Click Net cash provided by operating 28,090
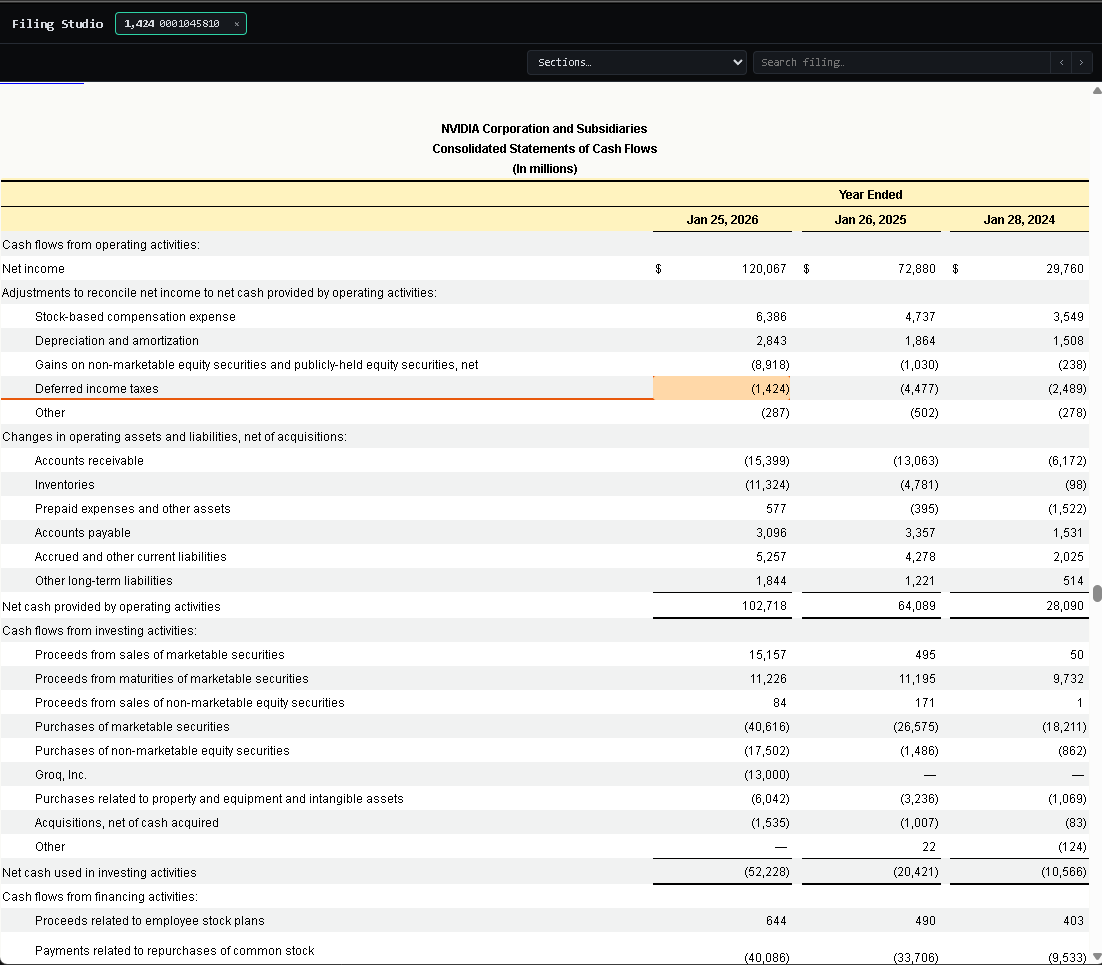This screenshot has width=1102, height=965. pos(1065,606)
